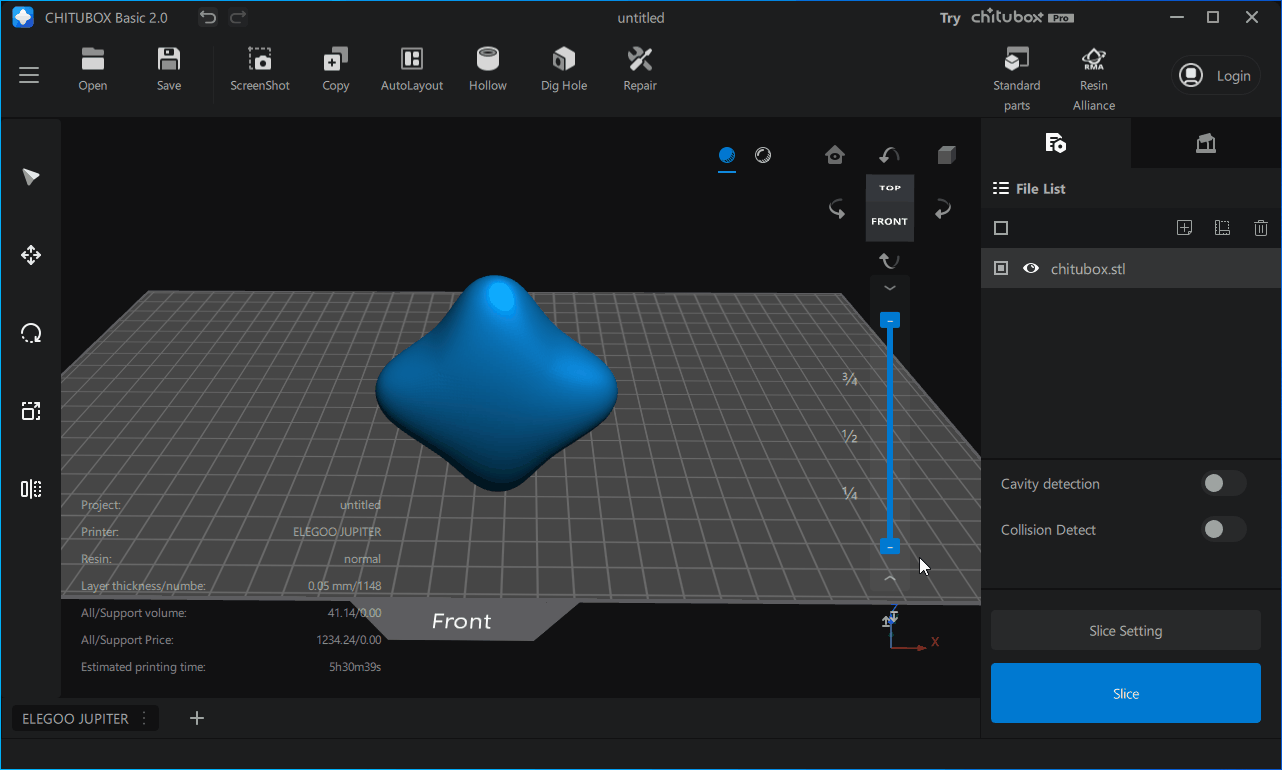Image resolution: width=1282 pixels, height=770 pixels.
Task: Toggle perspective cube view icon
Action: (946, 155)
